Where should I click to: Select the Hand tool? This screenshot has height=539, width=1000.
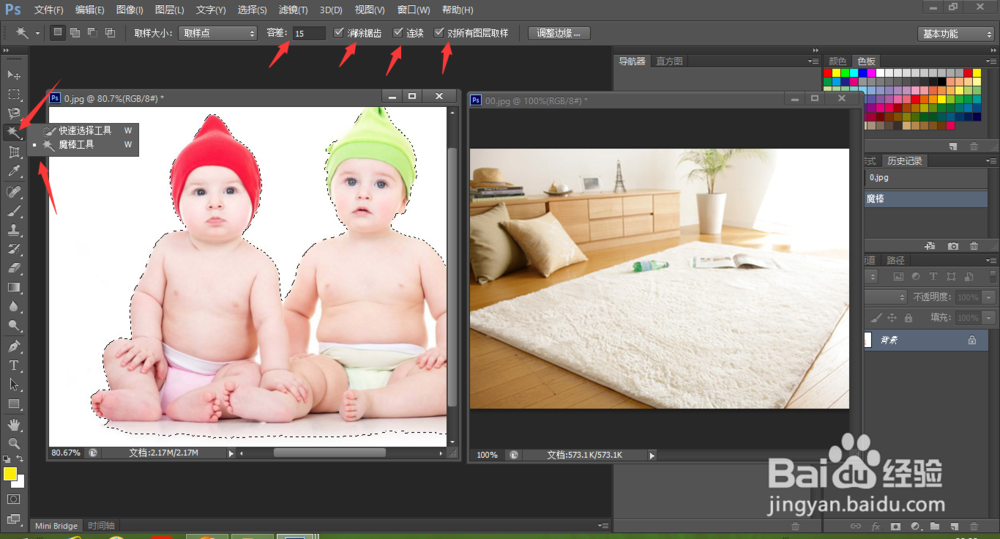click(x=13, y=425)
